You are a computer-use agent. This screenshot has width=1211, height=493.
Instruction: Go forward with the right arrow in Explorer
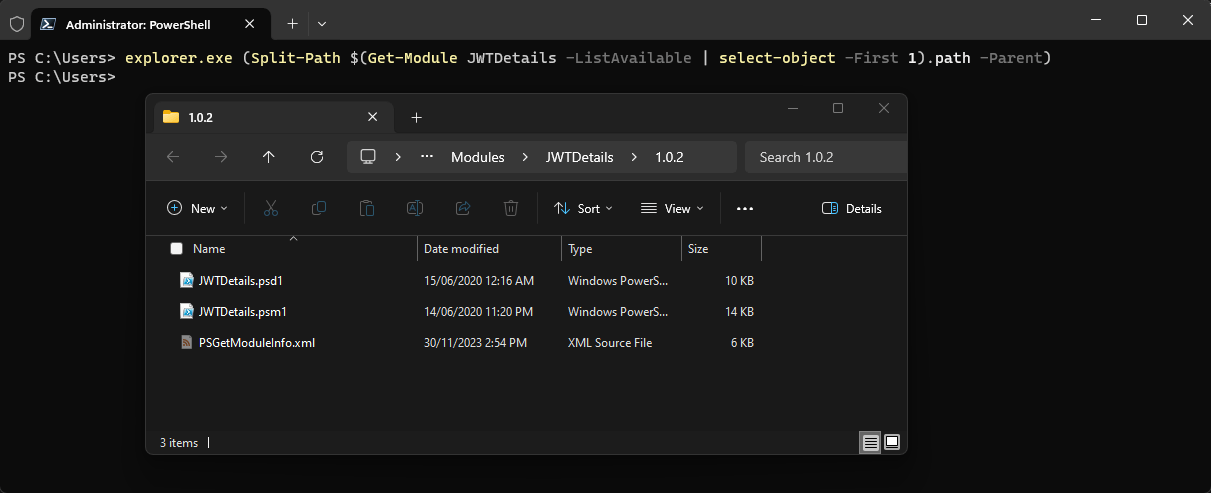(x=221, y=157)
